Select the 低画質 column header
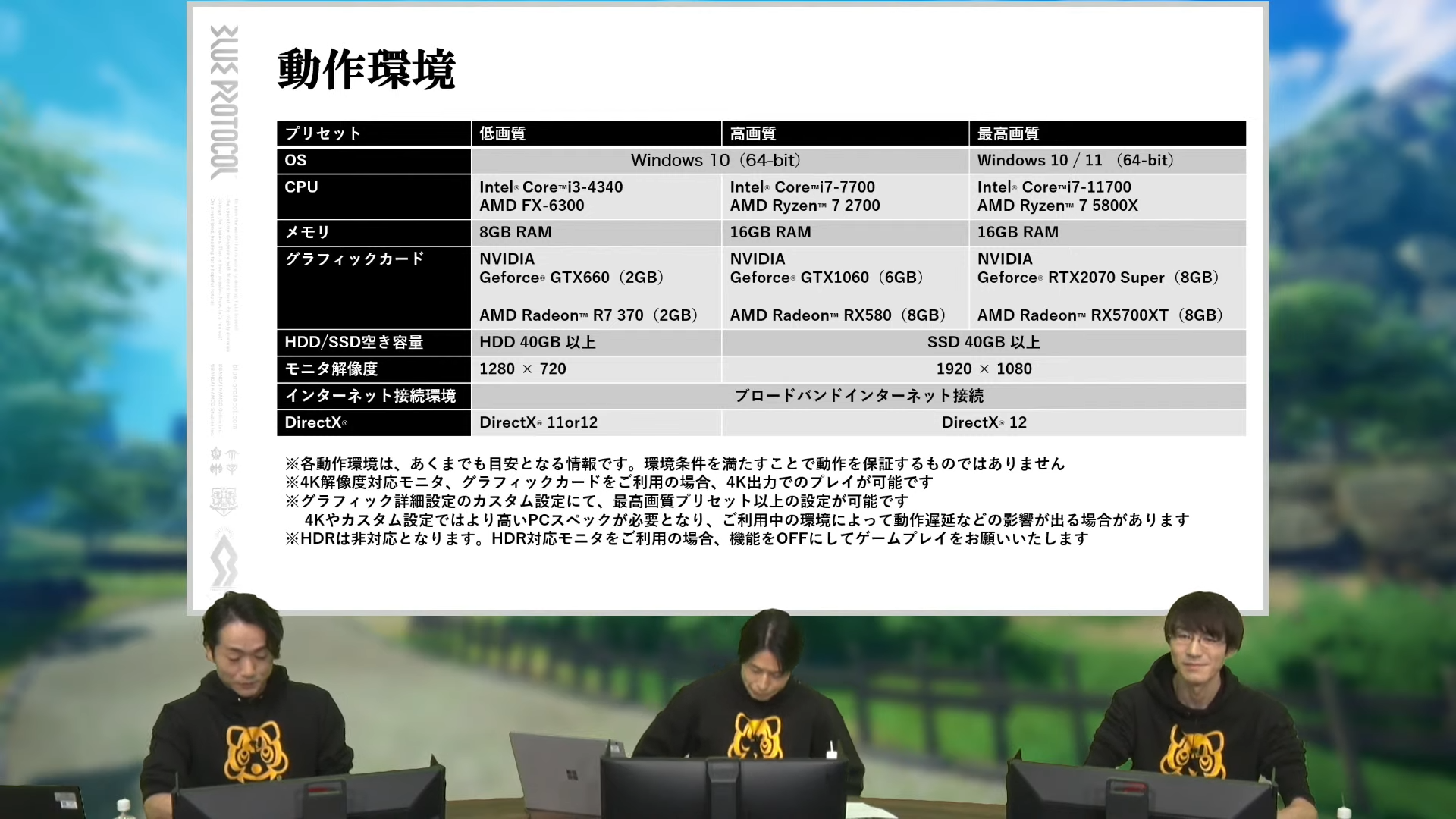Screen dimensions: 1456x819 pyautogui.click(x=596, y=133)
